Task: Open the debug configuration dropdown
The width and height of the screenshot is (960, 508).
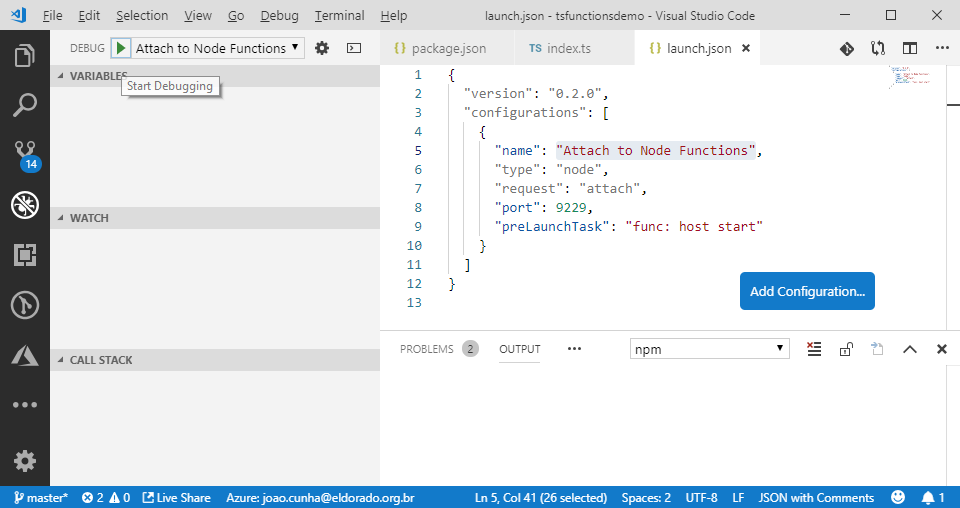Action: tap(218, 48)
